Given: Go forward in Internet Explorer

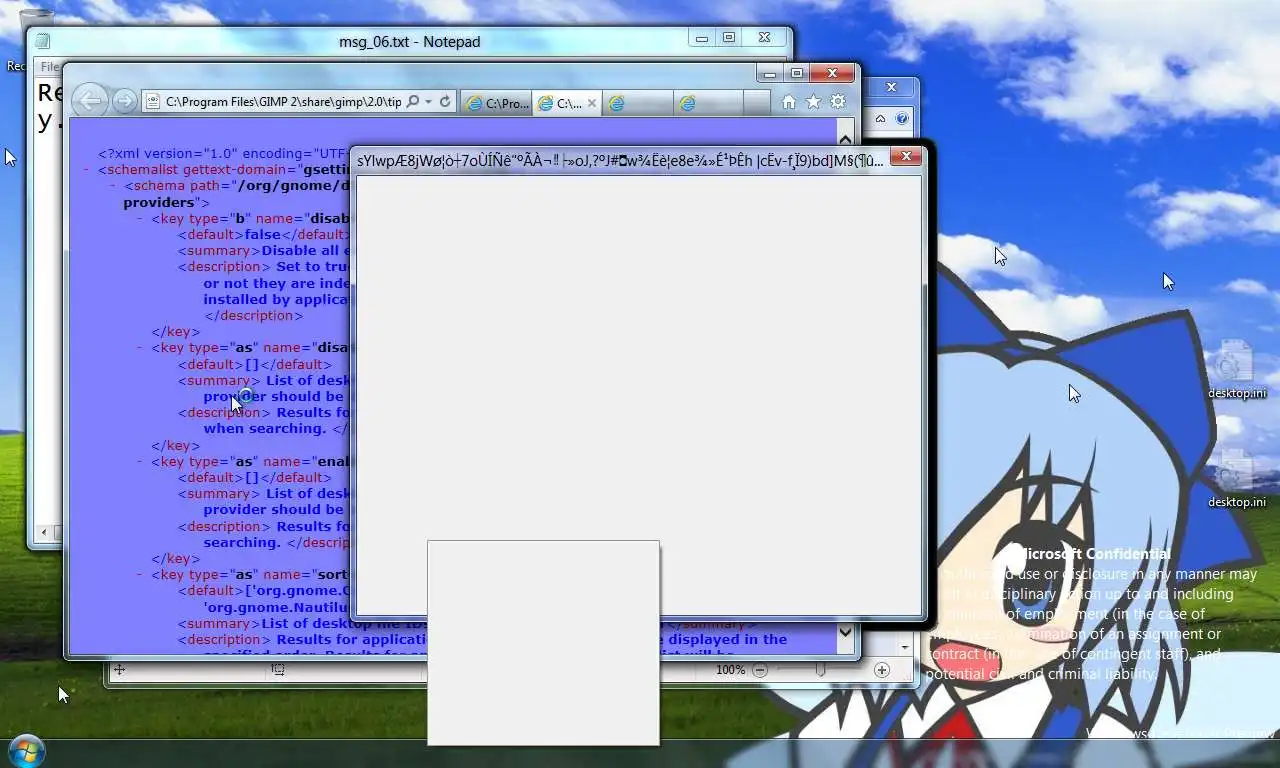Looking at the screenshot, I should (x=124, y=100).
